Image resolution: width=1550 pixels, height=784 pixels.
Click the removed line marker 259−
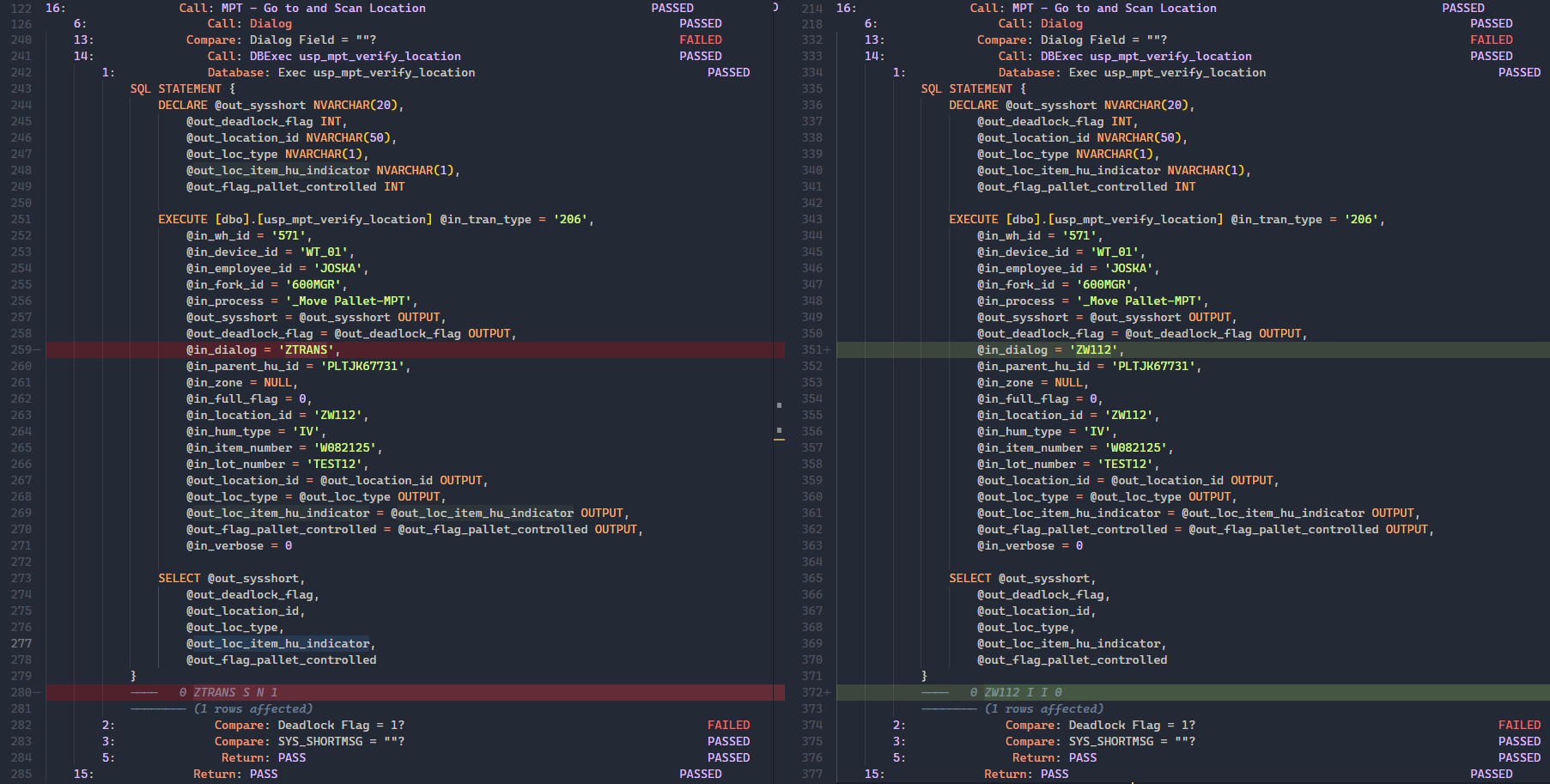[x=25, y=349]
